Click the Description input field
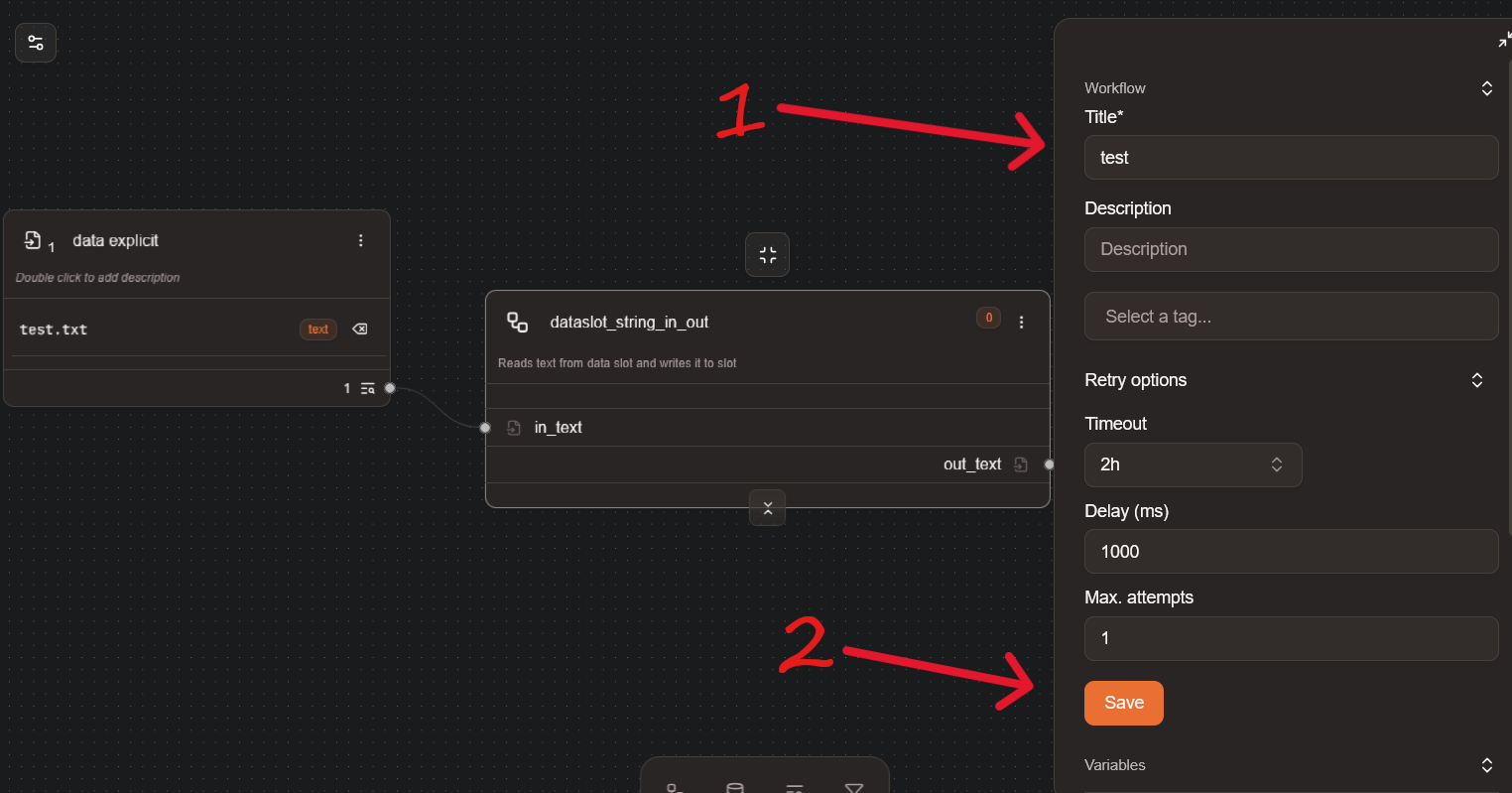Viewport: 1512px width, 793px height. 1291,249
